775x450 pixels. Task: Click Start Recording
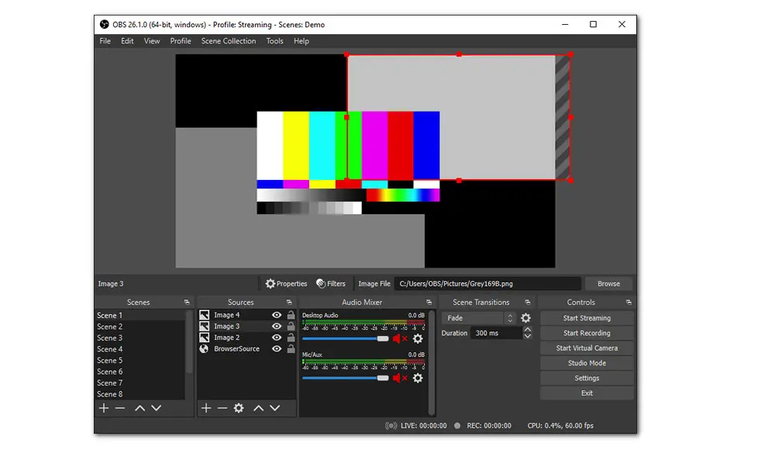(587, 333)
